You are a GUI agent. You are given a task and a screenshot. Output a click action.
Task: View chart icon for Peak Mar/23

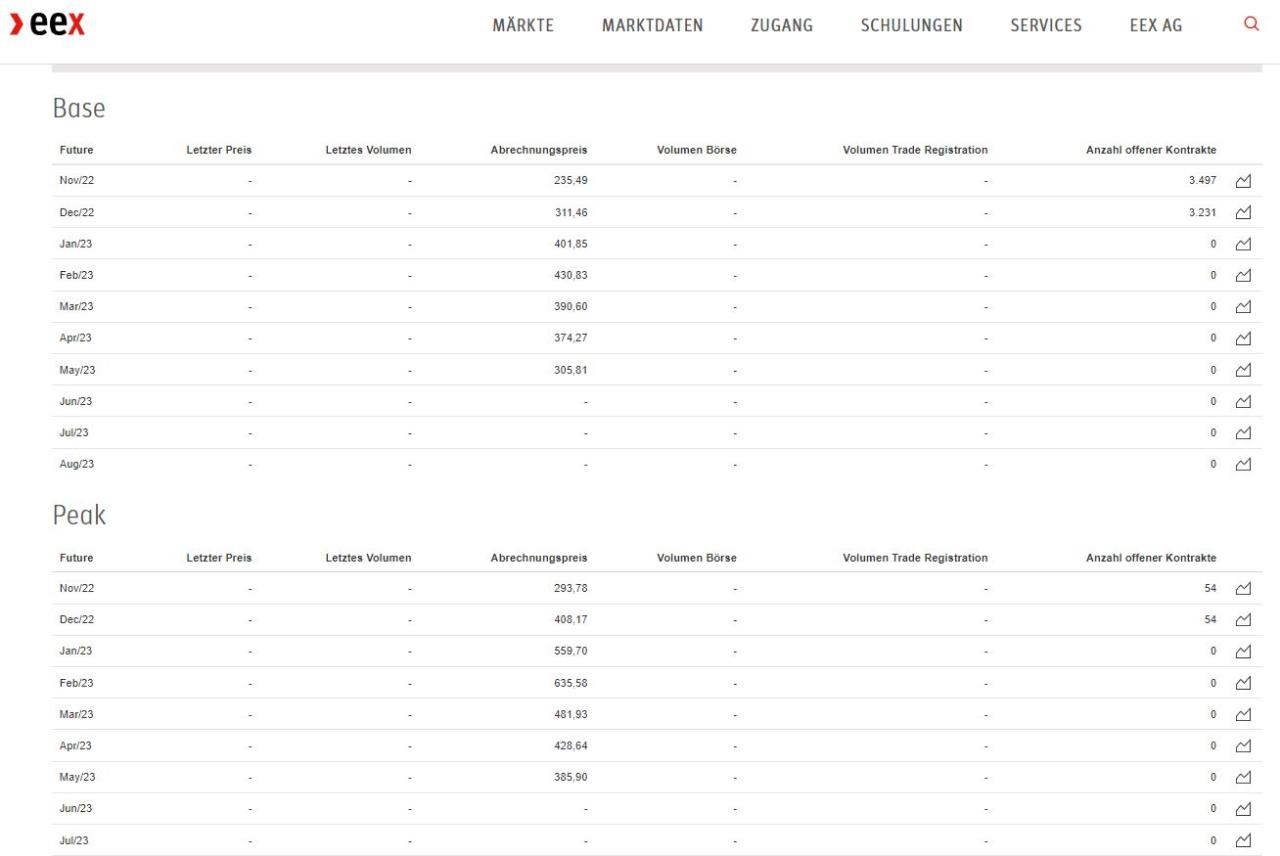[x=1243, y=715]
